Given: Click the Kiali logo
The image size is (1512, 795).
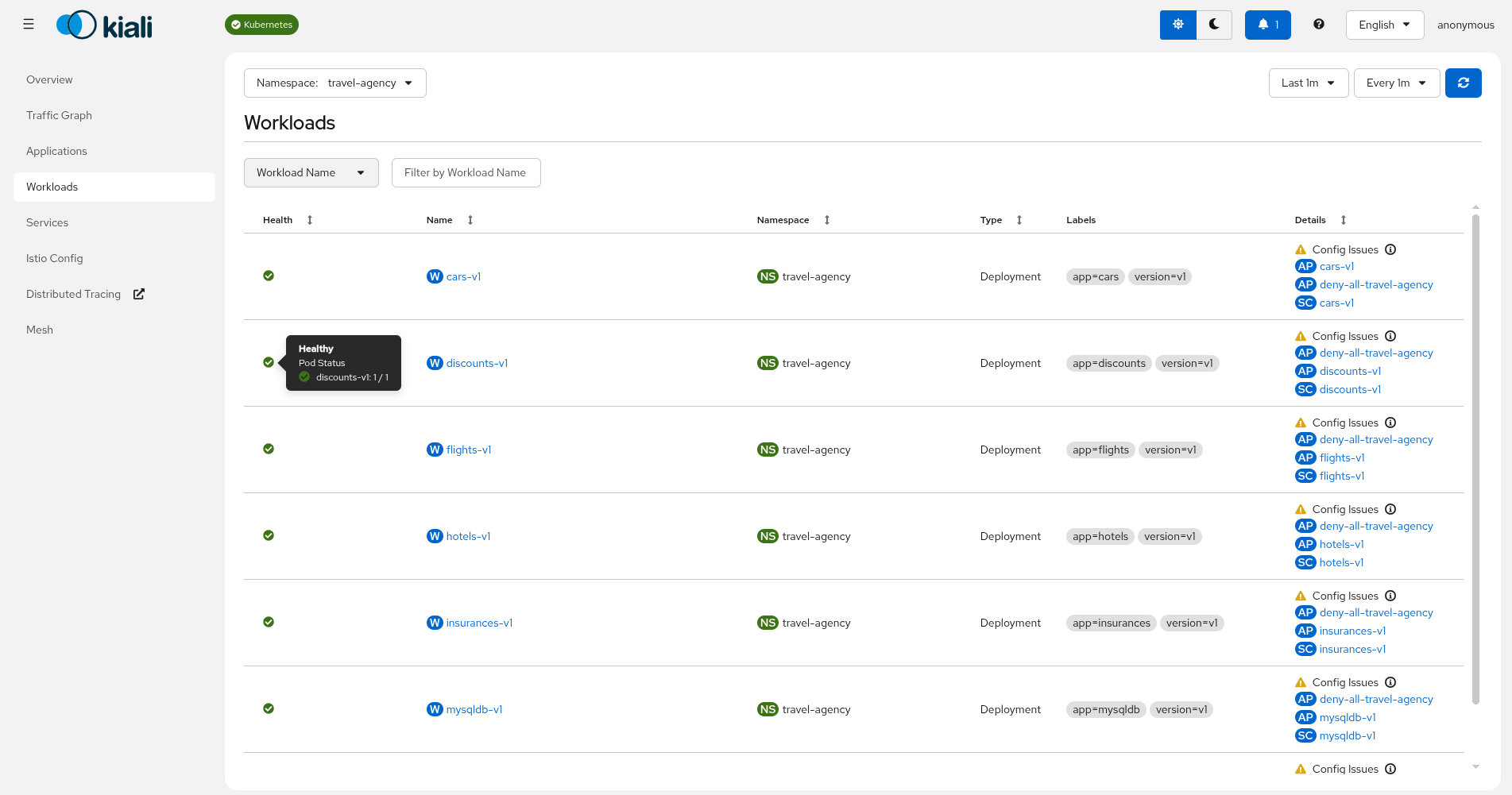Looking at the screenshot, I should [104, 25].
